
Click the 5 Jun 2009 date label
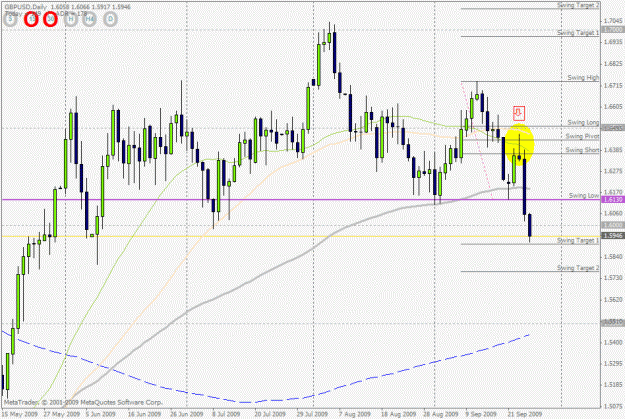coord(100,414)
